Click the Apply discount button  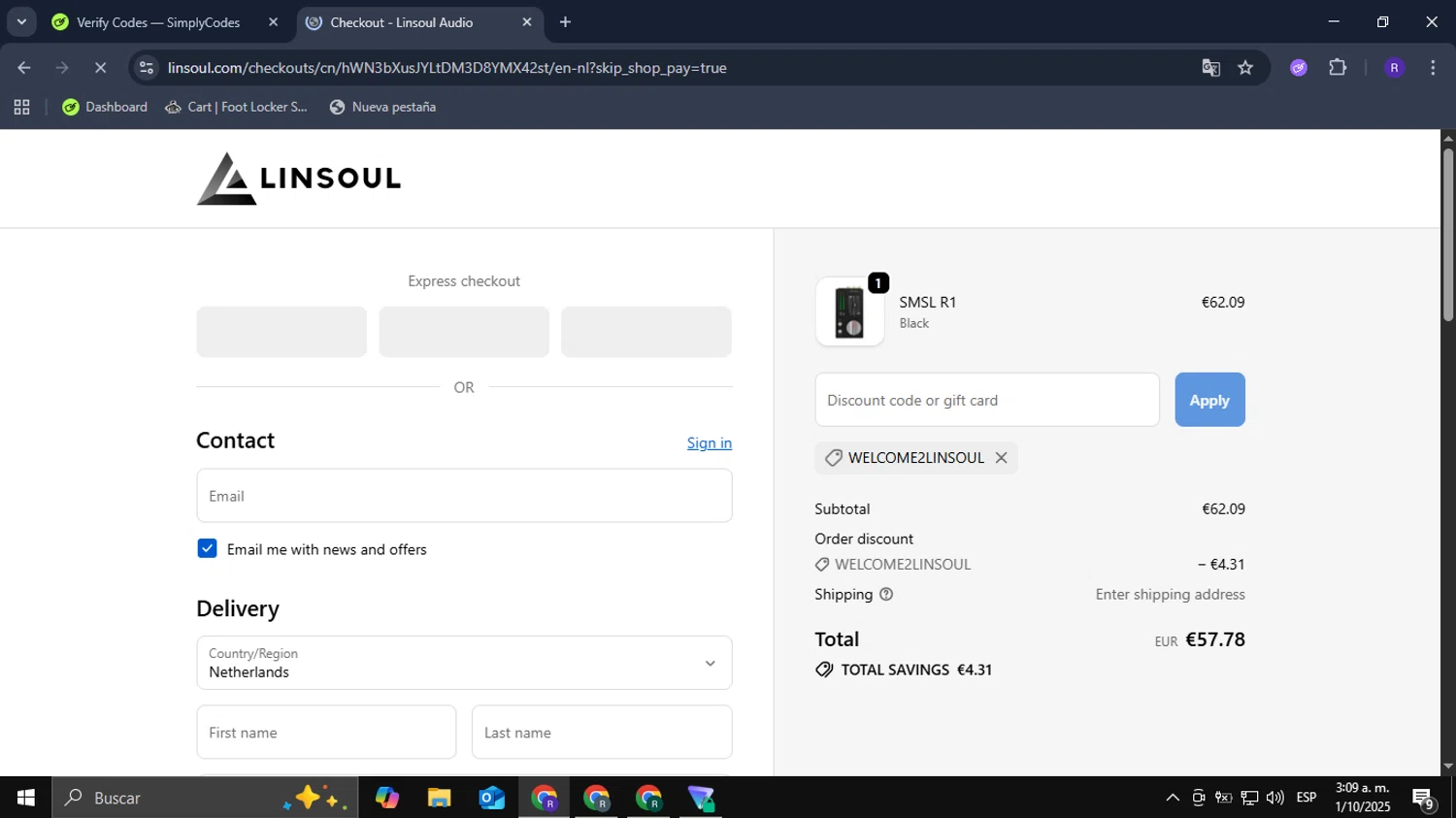(x=1209, y=400)
